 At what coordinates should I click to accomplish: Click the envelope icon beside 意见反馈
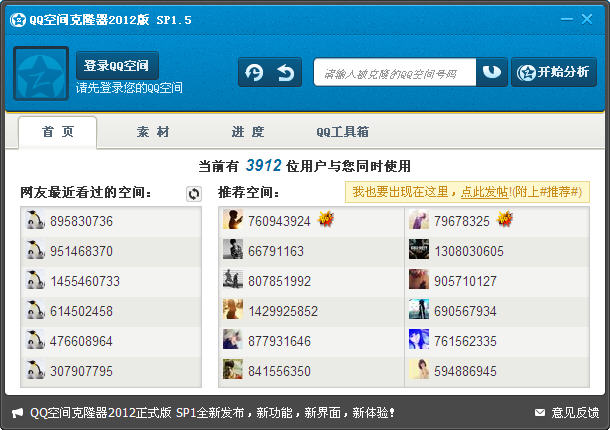pos(540,412)
